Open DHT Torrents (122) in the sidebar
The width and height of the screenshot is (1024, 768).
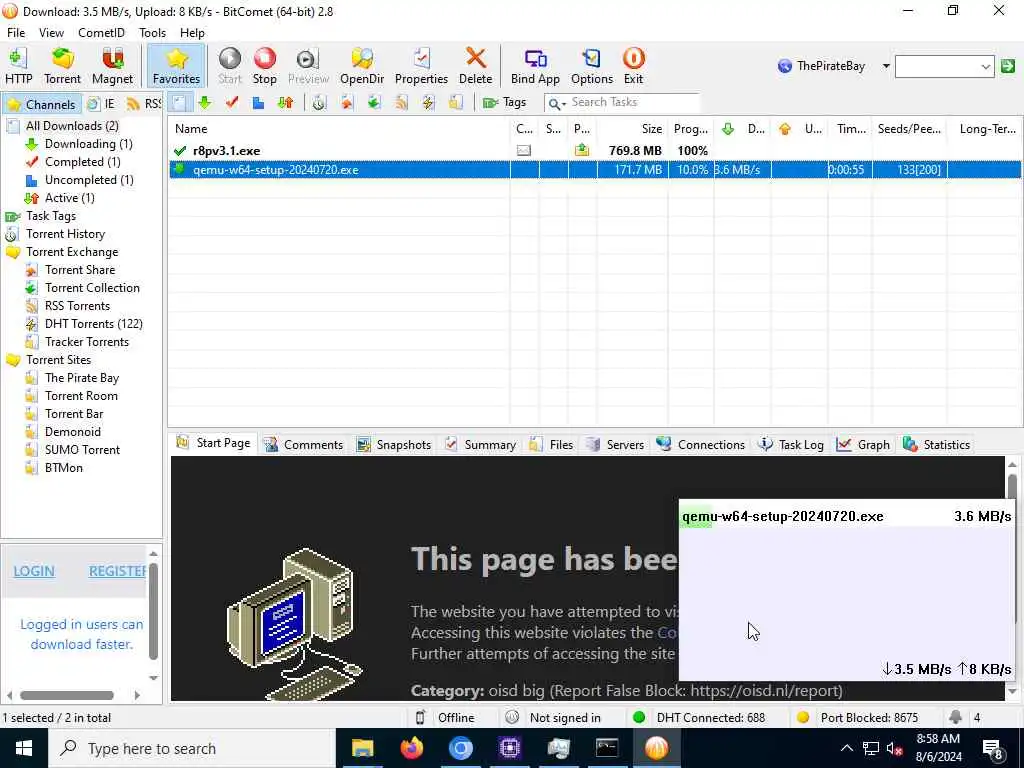[93, 324]
